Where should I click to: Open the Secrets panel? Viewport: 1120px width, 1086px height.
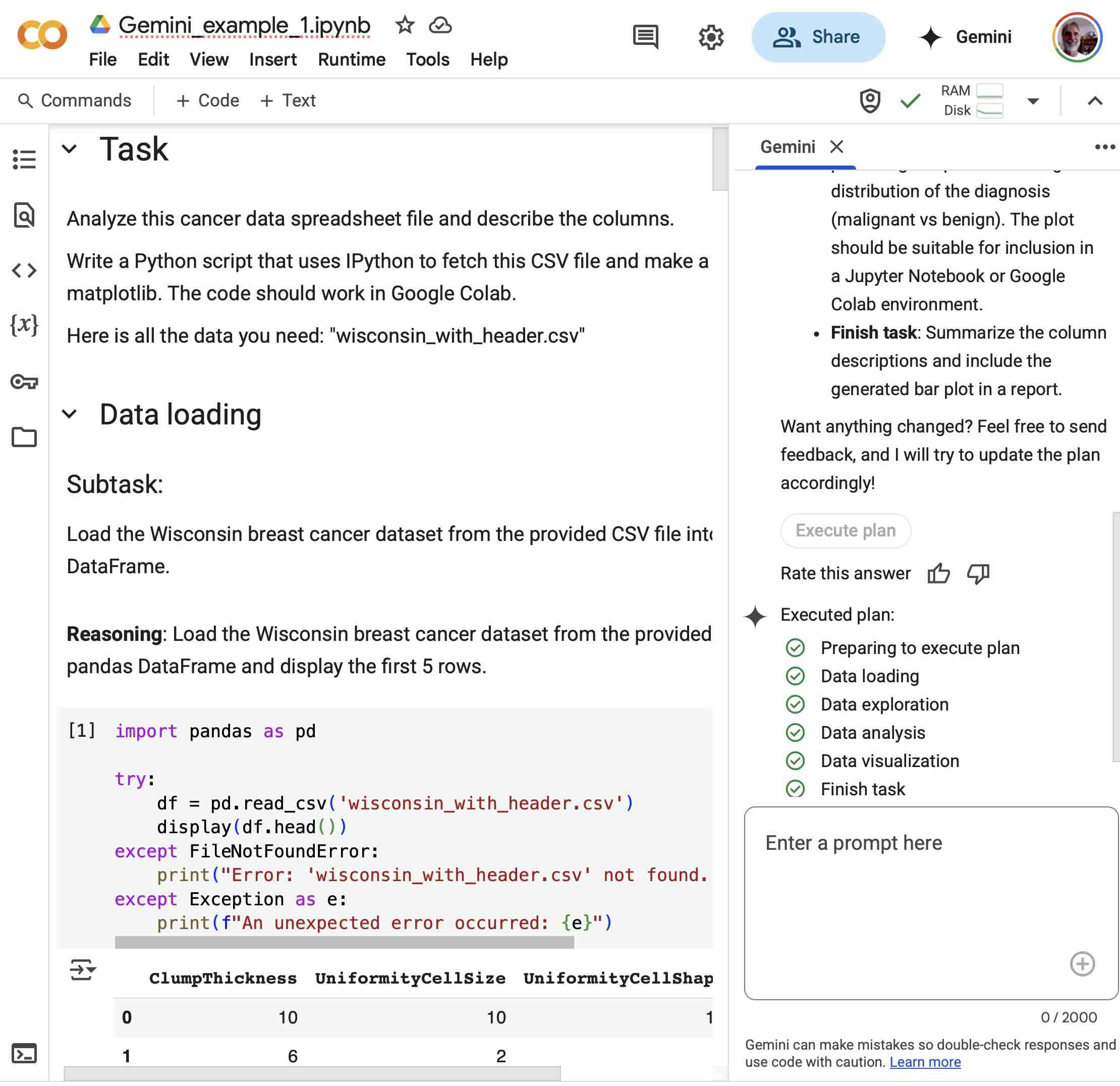click(24, 383)
